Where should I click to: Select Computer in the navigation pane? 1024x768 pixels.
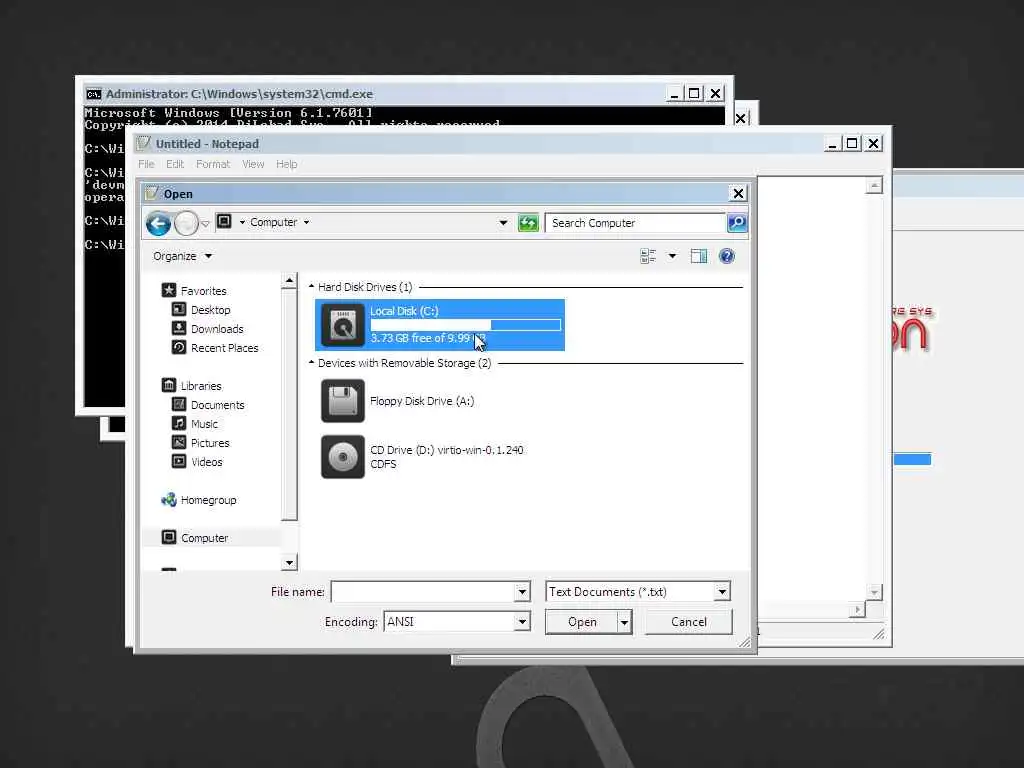tap(204, 537)
